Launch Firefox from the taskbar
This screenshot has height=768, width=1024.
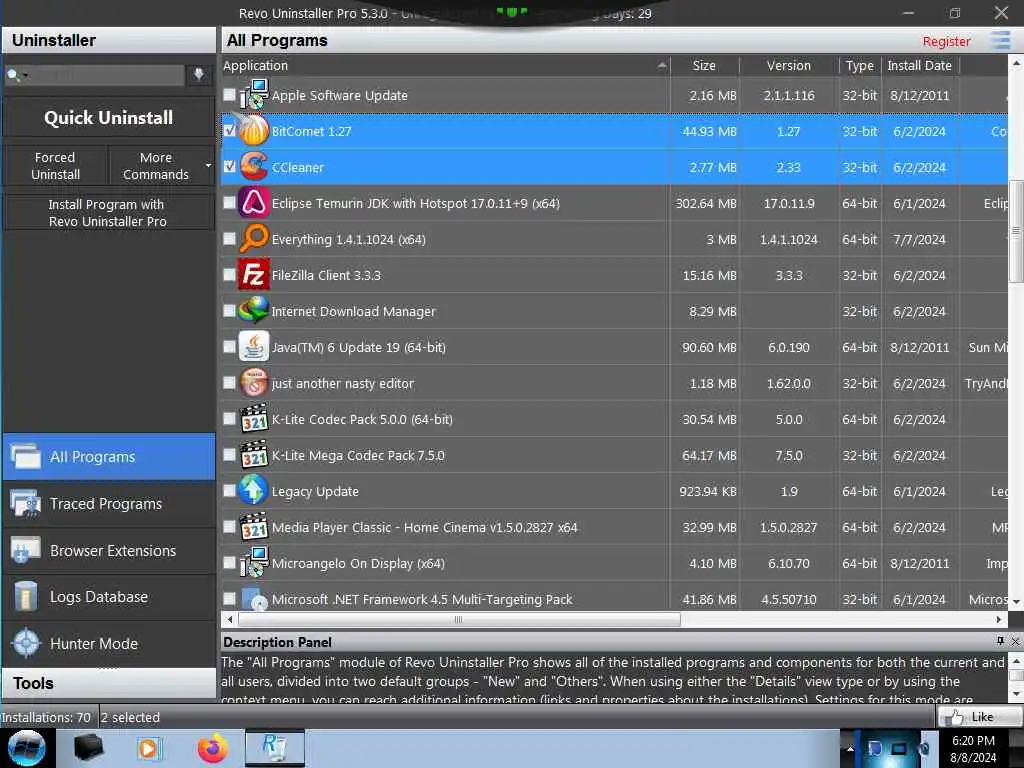212,748
